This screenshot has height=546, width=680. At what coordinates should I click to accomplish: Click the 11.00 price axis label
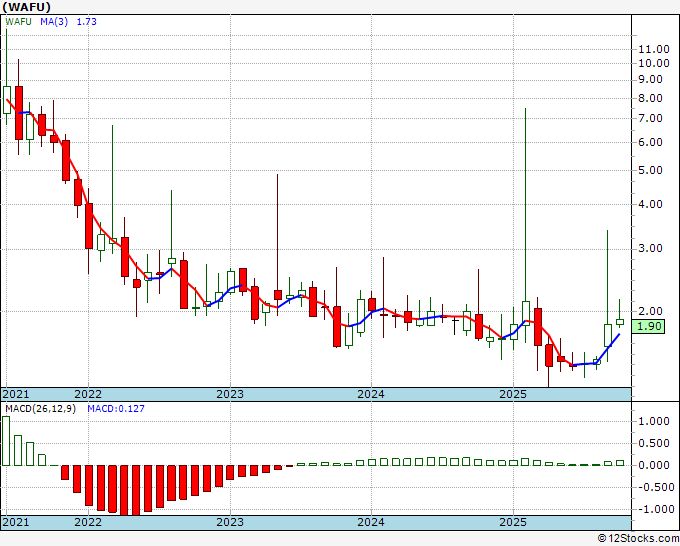click(654, 49)
